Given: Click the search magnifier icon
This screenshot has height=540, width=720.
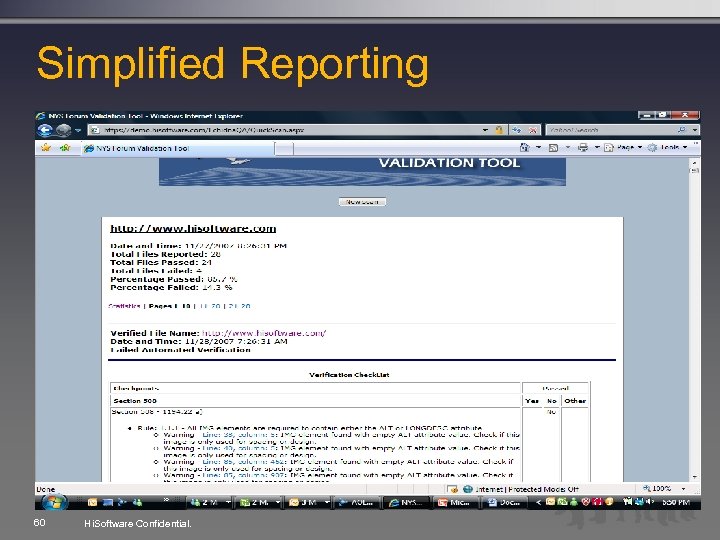Looking at the screenshot, I should (x=682, y=130).
